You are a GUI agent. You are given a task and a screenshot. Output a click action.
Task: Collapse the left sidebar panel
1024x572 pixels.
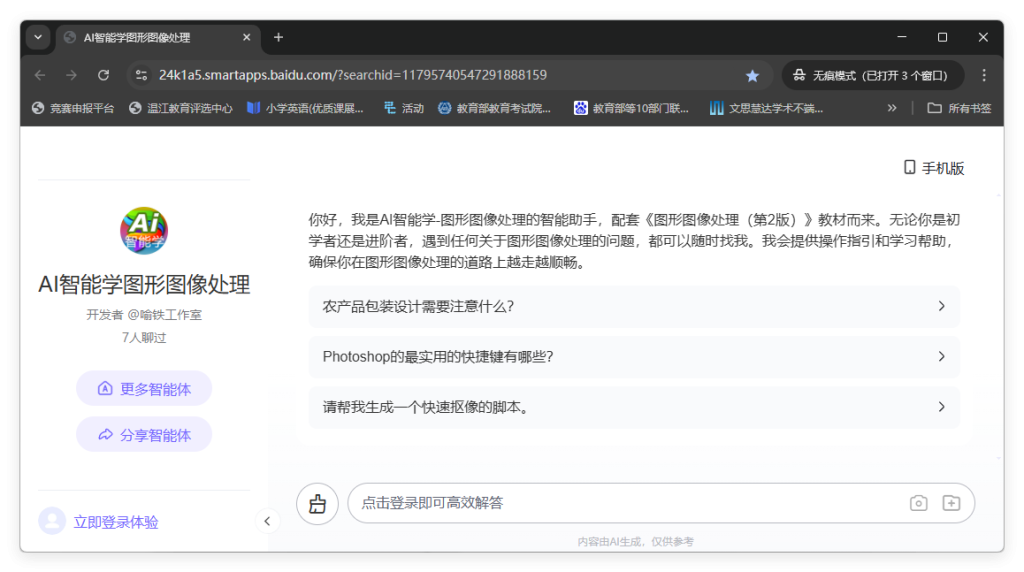click(267, 521)
